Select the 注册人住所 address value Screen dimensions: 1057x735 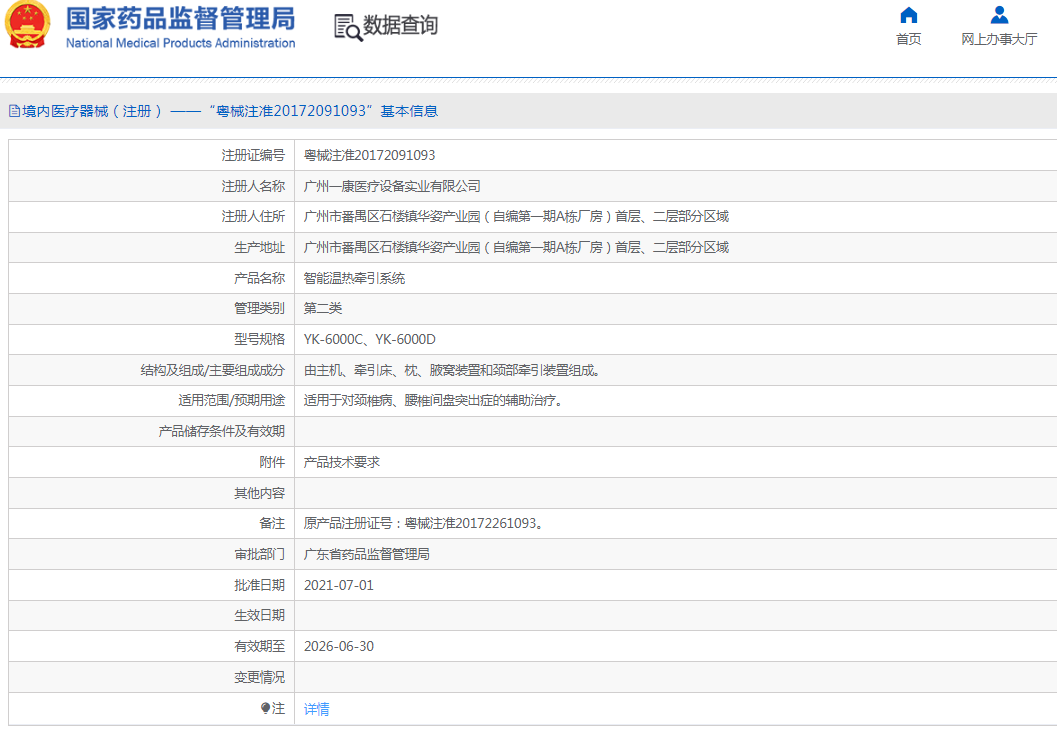(x=516, y=216)
